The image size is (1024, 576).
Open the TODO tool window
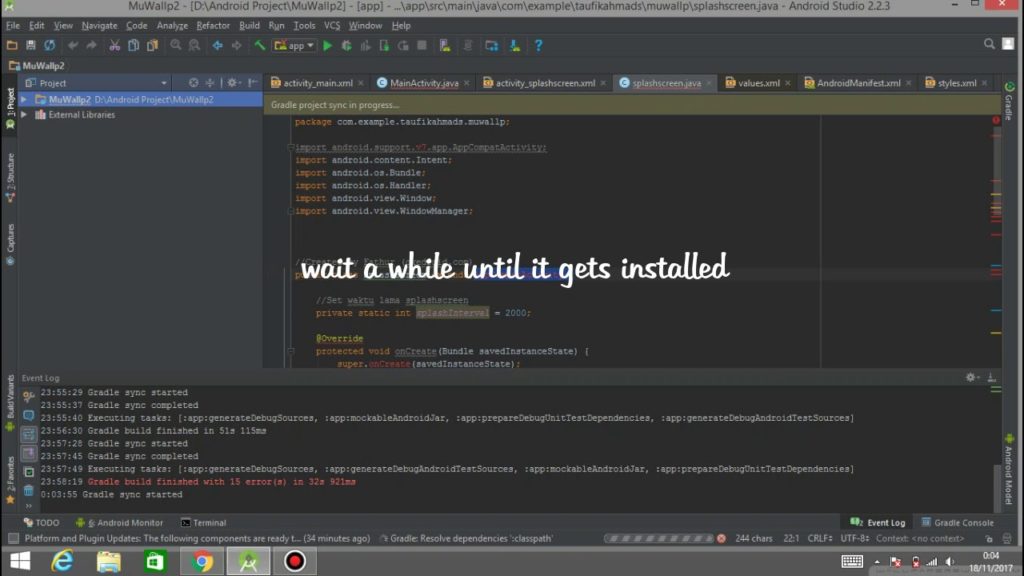[41, 522]
